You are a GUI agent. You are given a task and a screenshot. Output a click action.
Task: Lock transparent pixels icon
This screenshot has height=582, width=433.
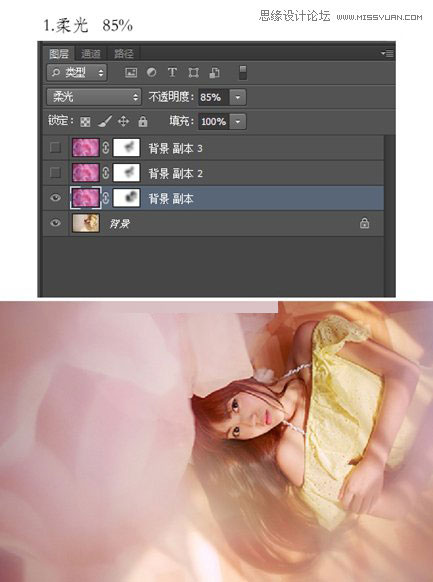85,121
